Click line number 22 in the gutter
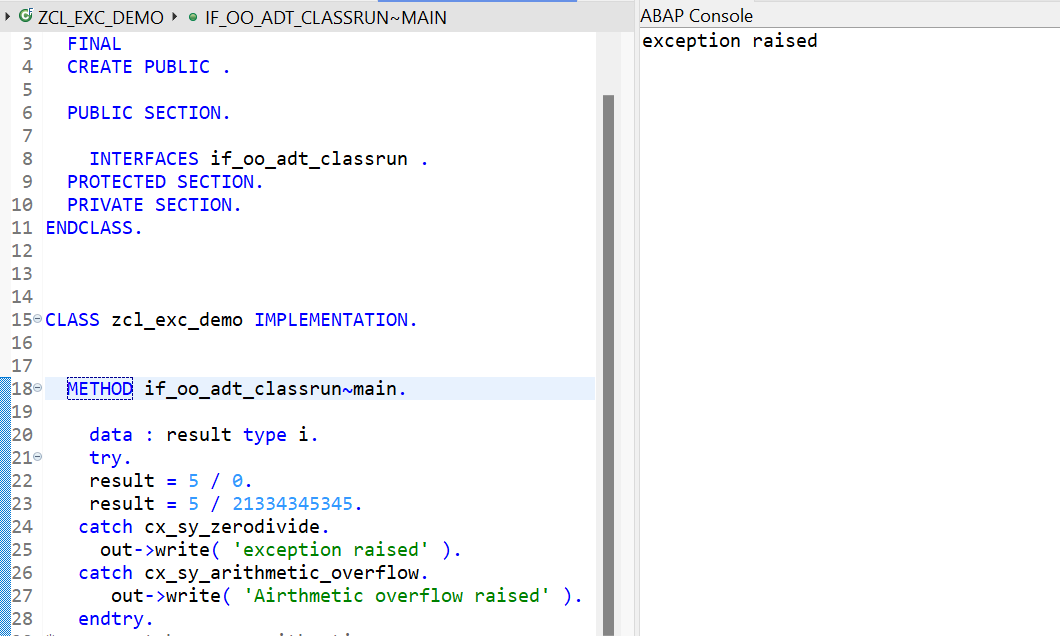The height and width of the screenshot is (636, 1060). point(22,480)
